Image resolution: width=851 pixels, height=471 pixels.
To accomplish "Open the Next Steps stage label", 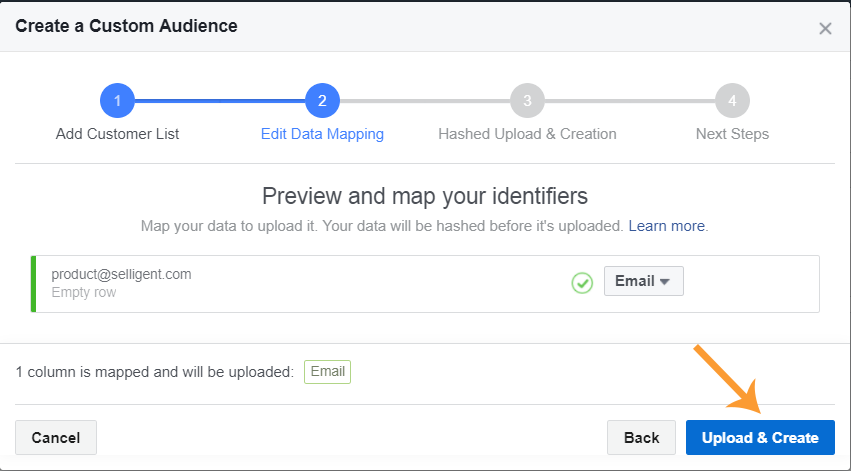I will [732, 134].
